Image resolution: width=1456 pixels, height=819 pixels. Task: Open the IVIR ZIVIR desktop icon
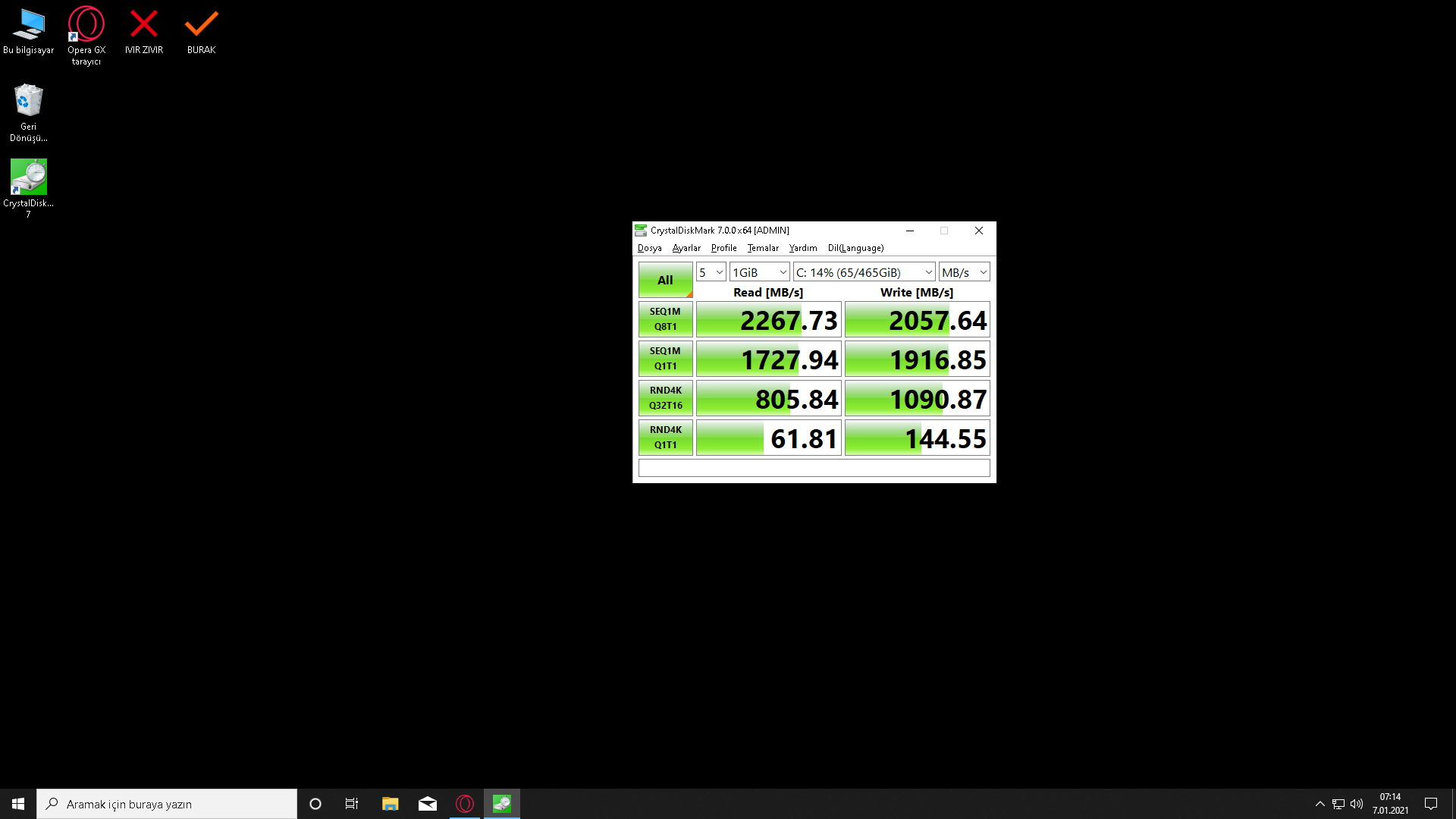click(x=143, y=24)
